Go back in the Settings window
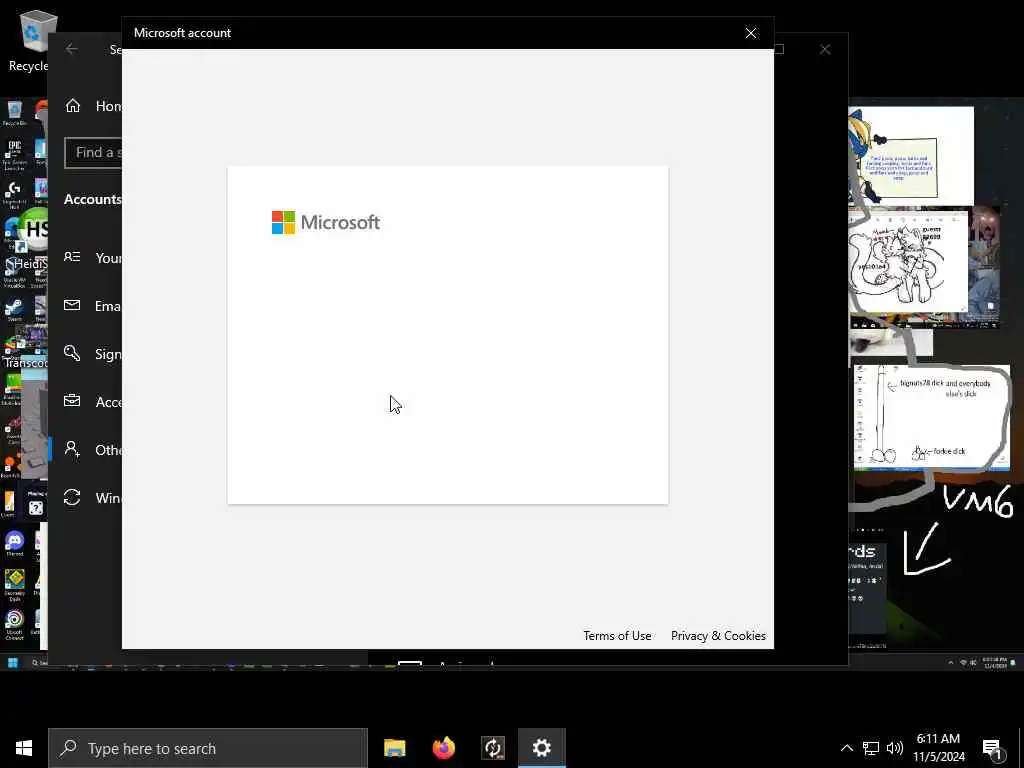Image resolution: width=1024 pixels, height=768 pixels. click(72, 49)
